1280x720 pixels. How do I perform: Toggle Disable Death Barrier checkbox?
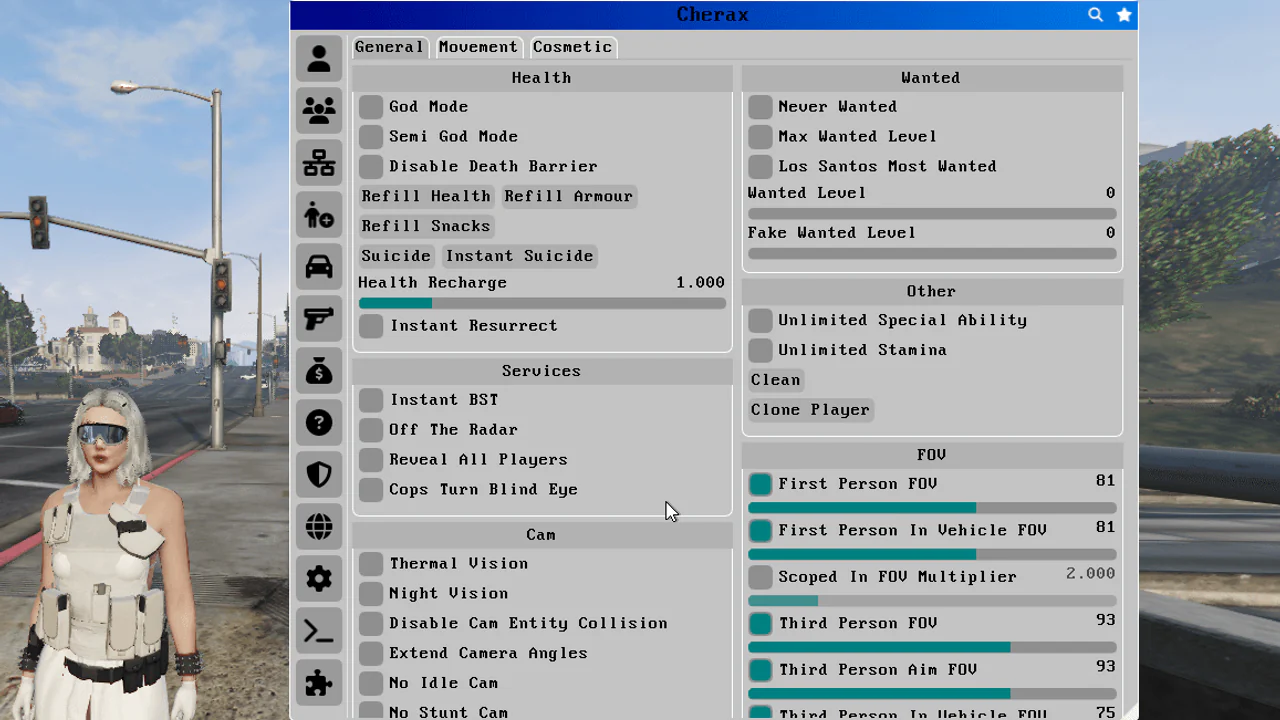pos(371,167)
